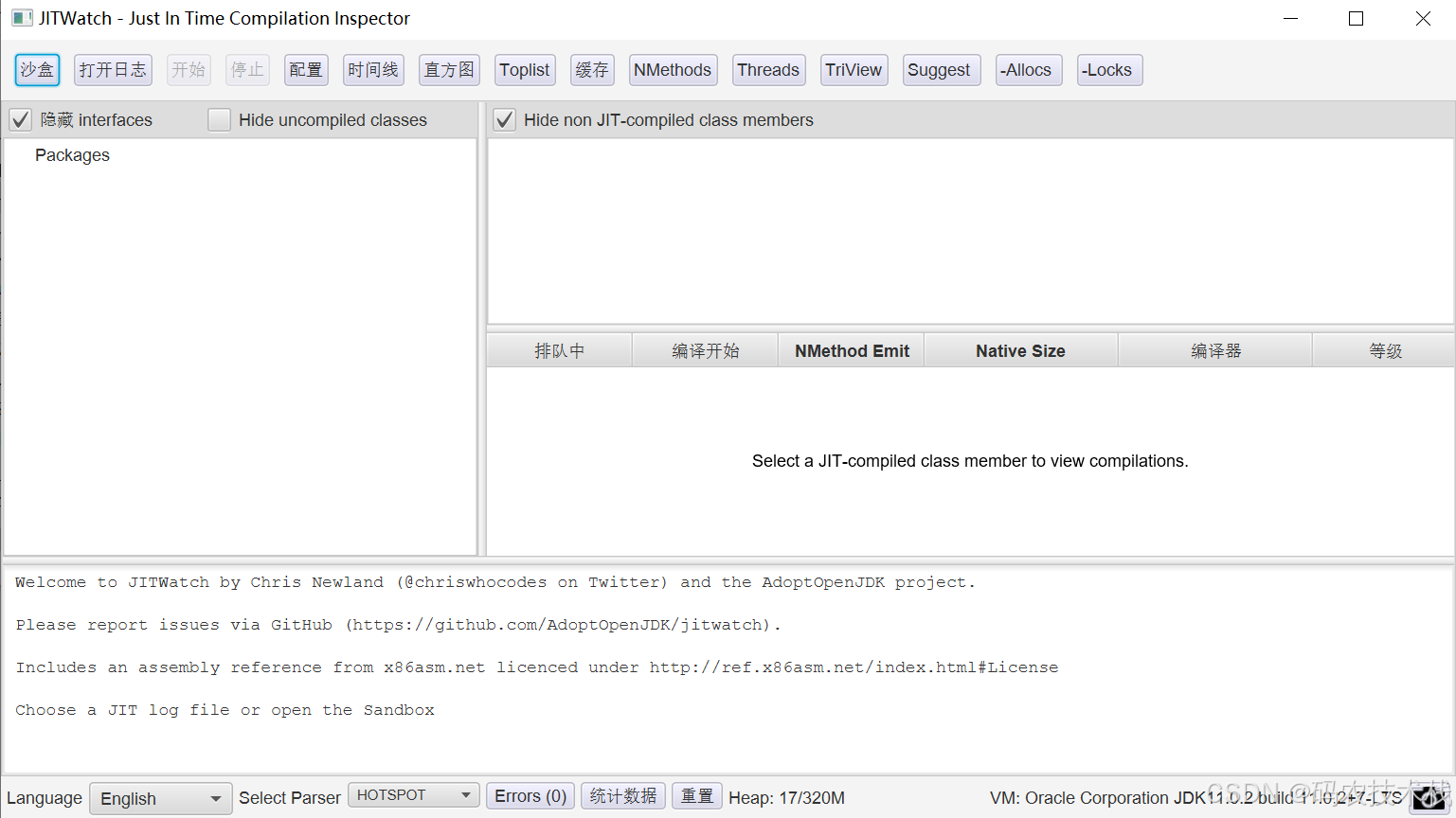Image resolution: width=1456 pixels, height=818 pixels.
Task: Click the 重置 reset button
Action: 697,796
